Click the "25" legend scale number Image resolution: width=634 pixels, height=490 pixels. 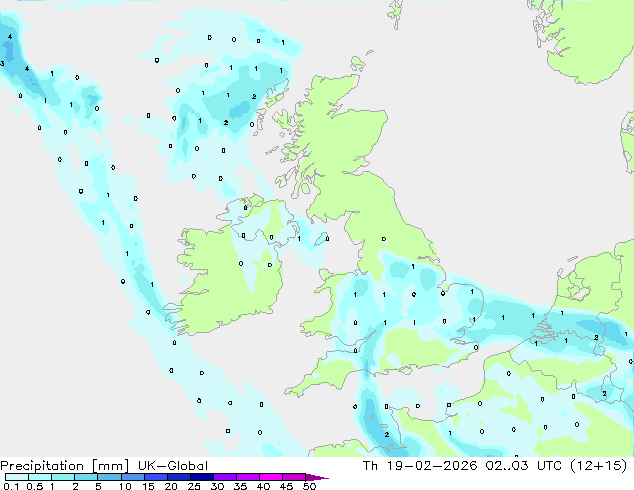point(194,486)
